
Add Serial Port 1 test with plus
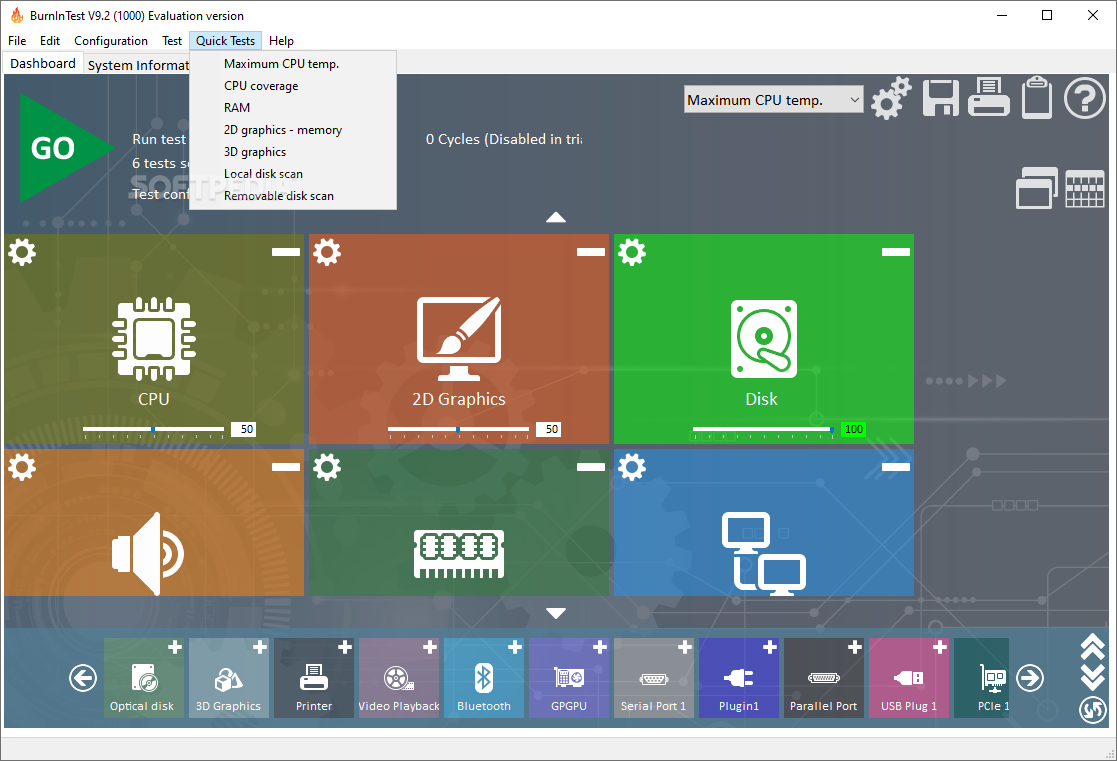[685, 647]
